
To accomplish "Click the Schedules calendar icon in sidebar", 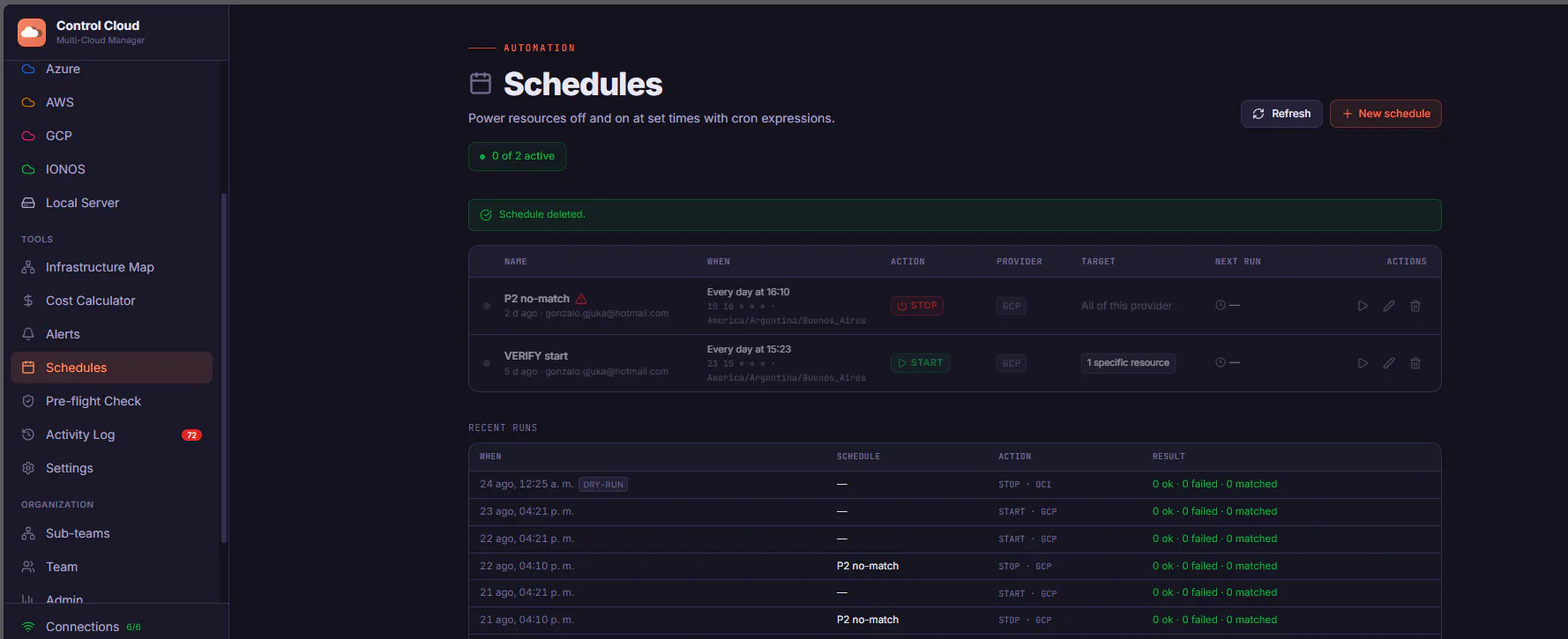I will pos(28,368).
